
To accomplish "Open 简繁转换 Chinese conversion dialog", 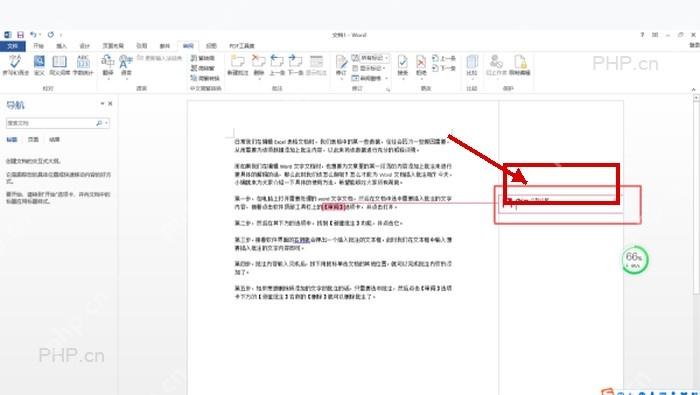I will click(x=205, y=78).
